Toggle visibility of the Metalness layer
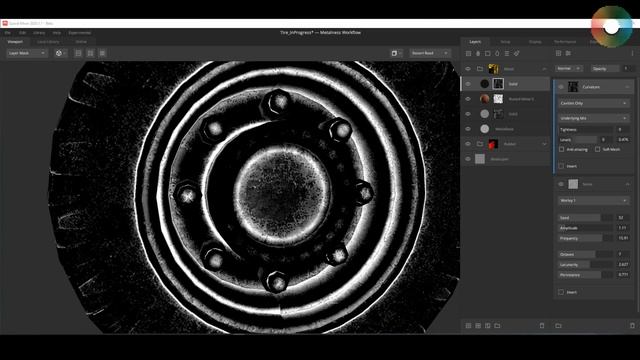 (x=468, y=129)
